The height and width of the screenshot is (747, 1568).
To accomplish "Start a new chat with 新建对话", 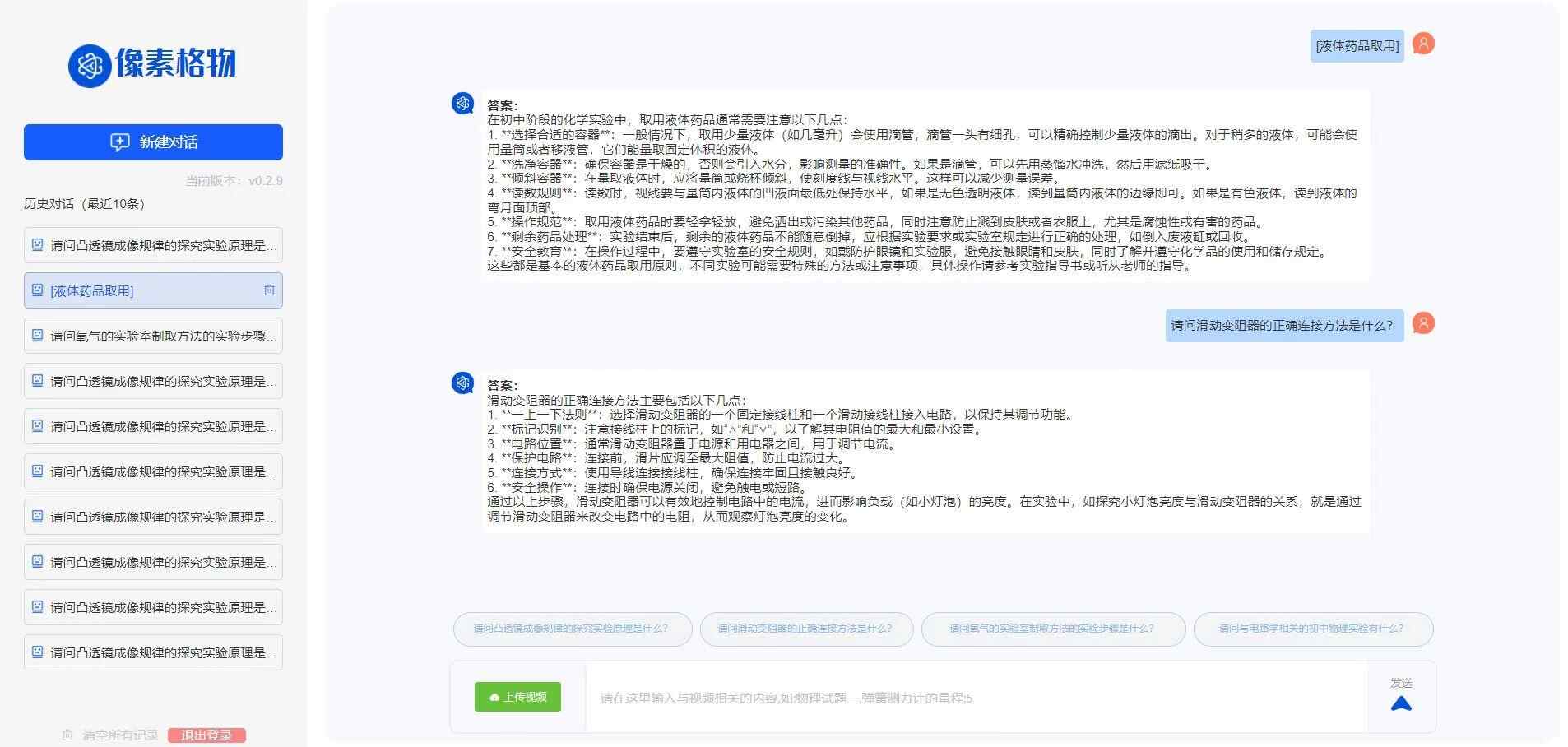I will point(153,142).
